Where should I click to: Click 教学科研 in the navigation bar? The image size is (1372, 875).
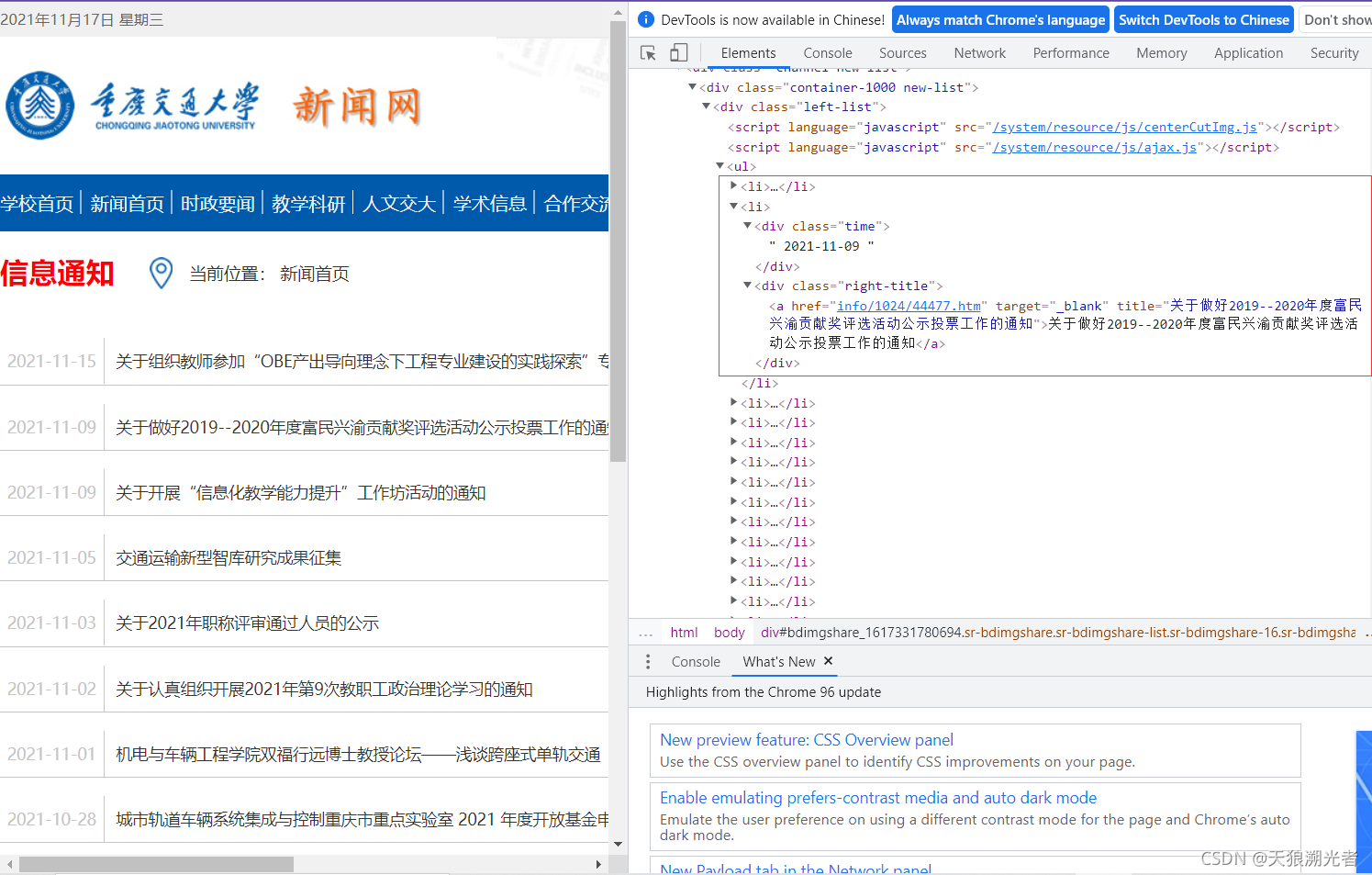tap(308, 203)
